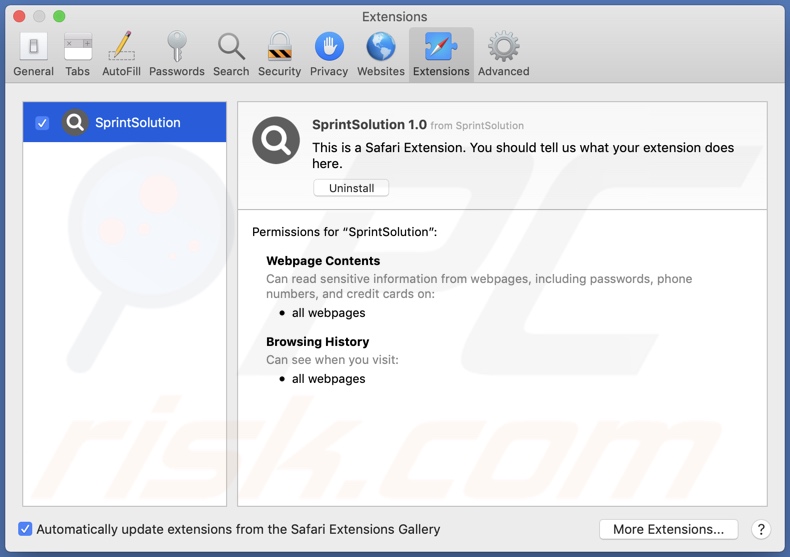
Task: Disable the SprintSolution extension checkbox
Action: [42, 123]
